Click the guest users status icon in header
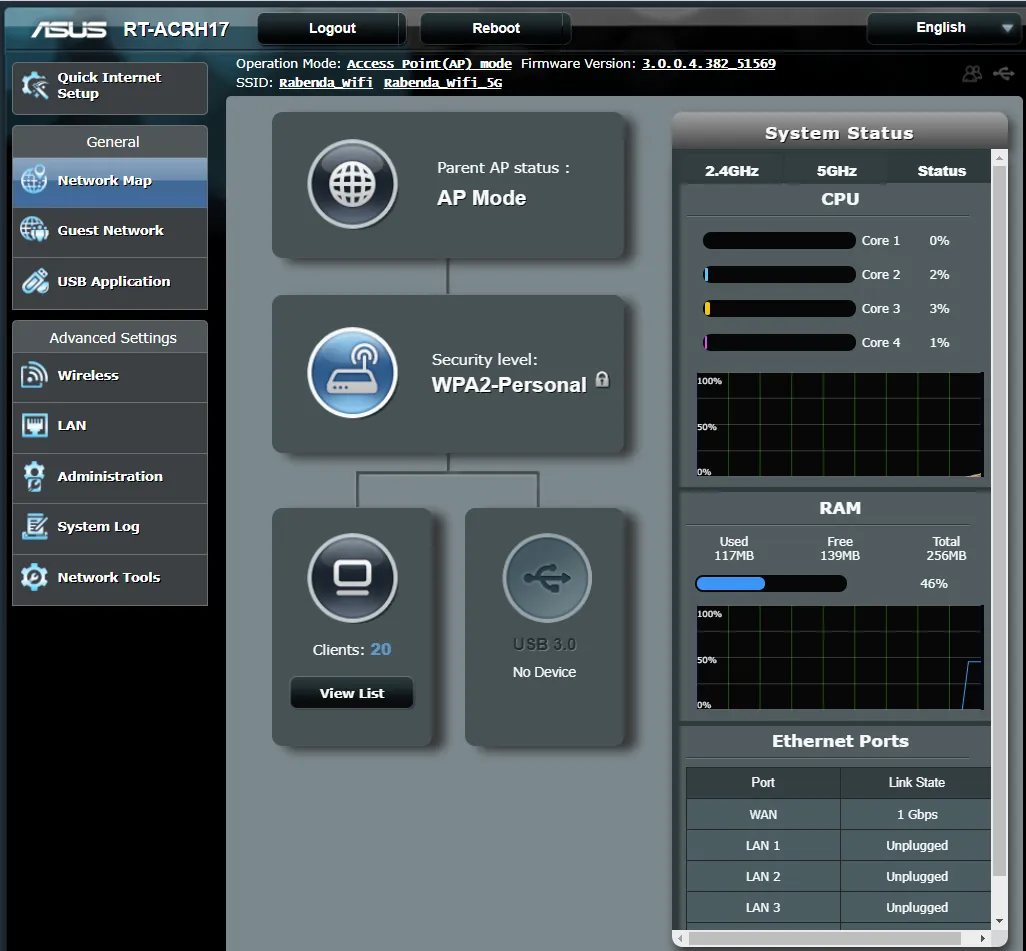 972,73
